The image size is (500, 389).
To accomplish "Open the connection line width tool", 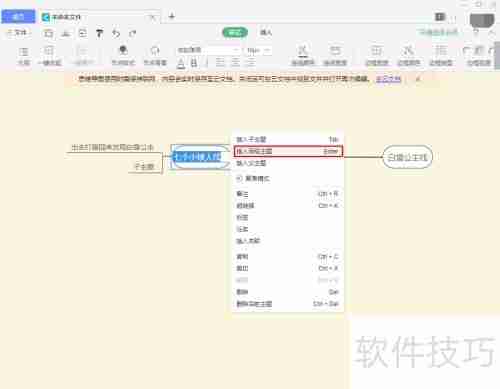I will (335, 56).
